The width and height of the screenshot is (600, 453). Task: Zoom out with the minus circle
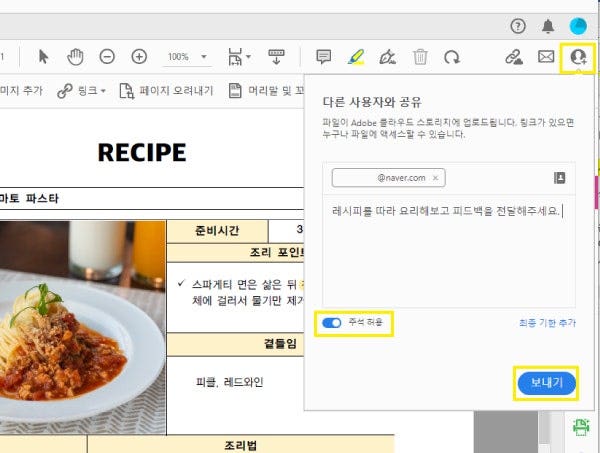click(x=107, y=57)
